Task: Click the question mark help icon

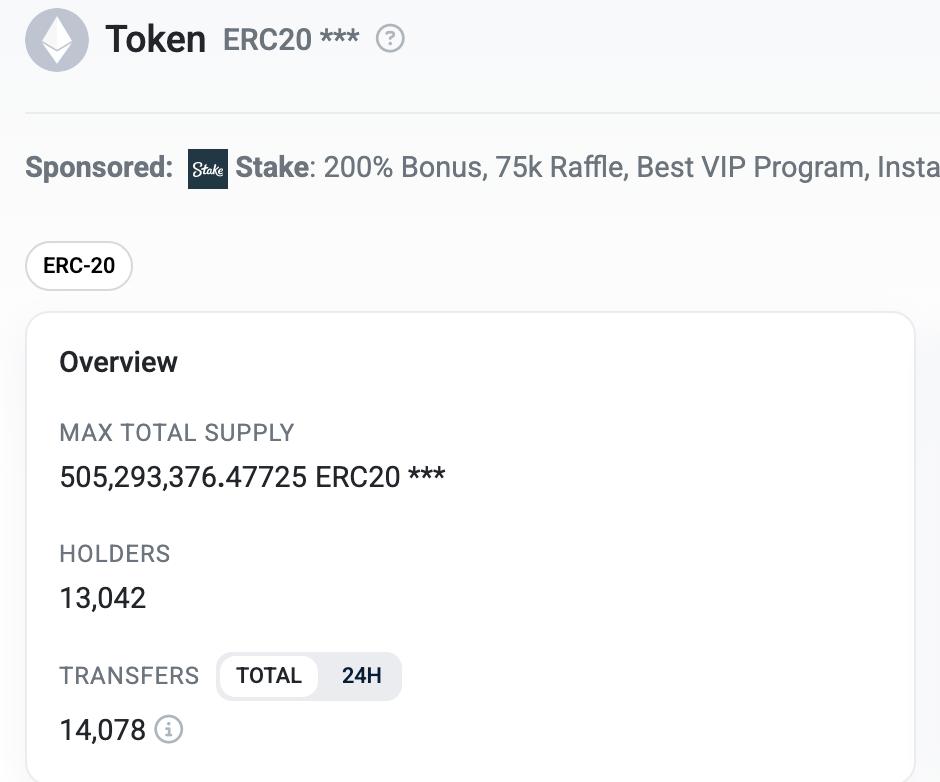Action: (x=390, y=39)
